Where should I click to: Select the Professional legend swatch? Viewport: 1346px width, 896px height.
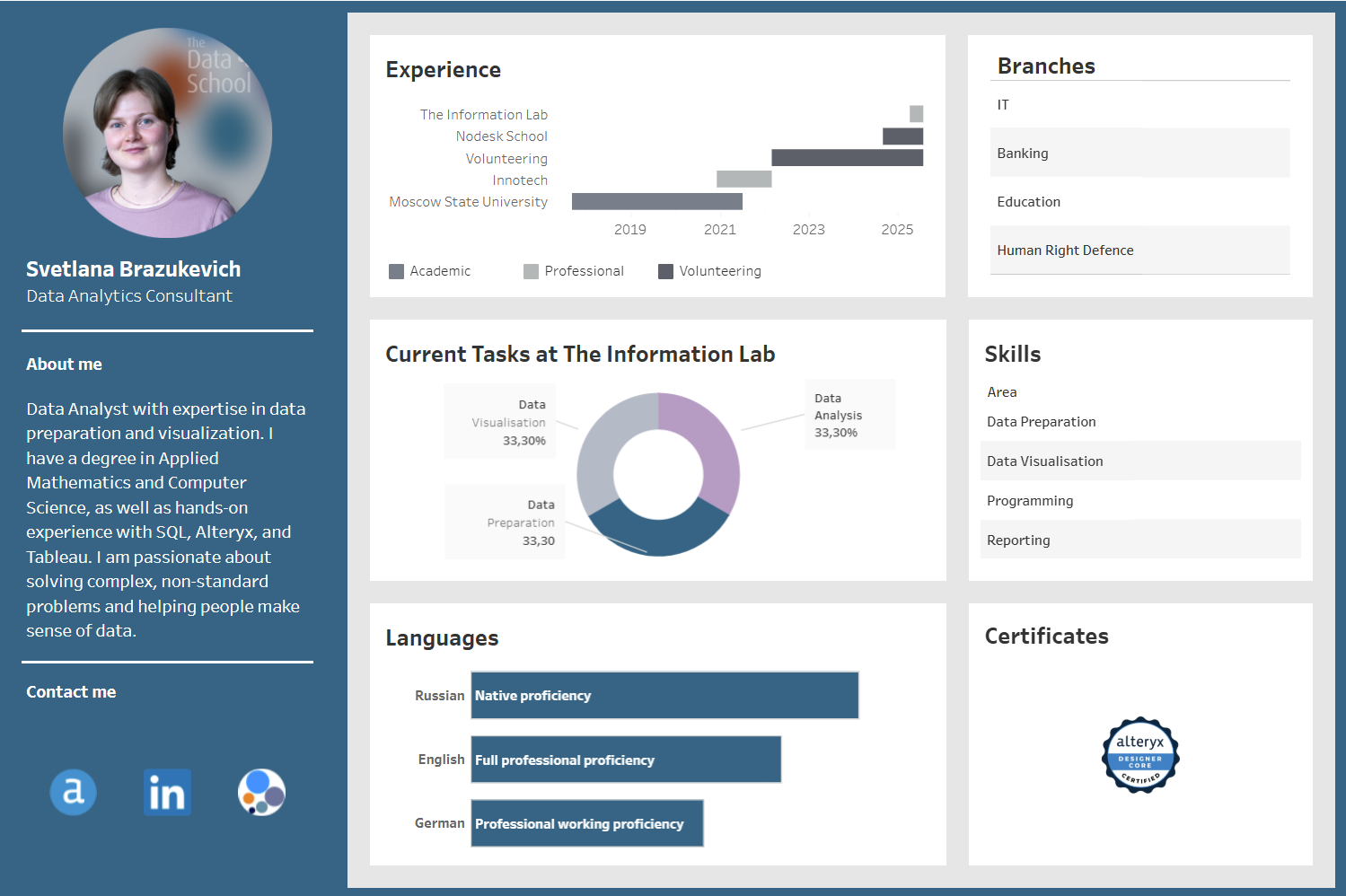531,271
